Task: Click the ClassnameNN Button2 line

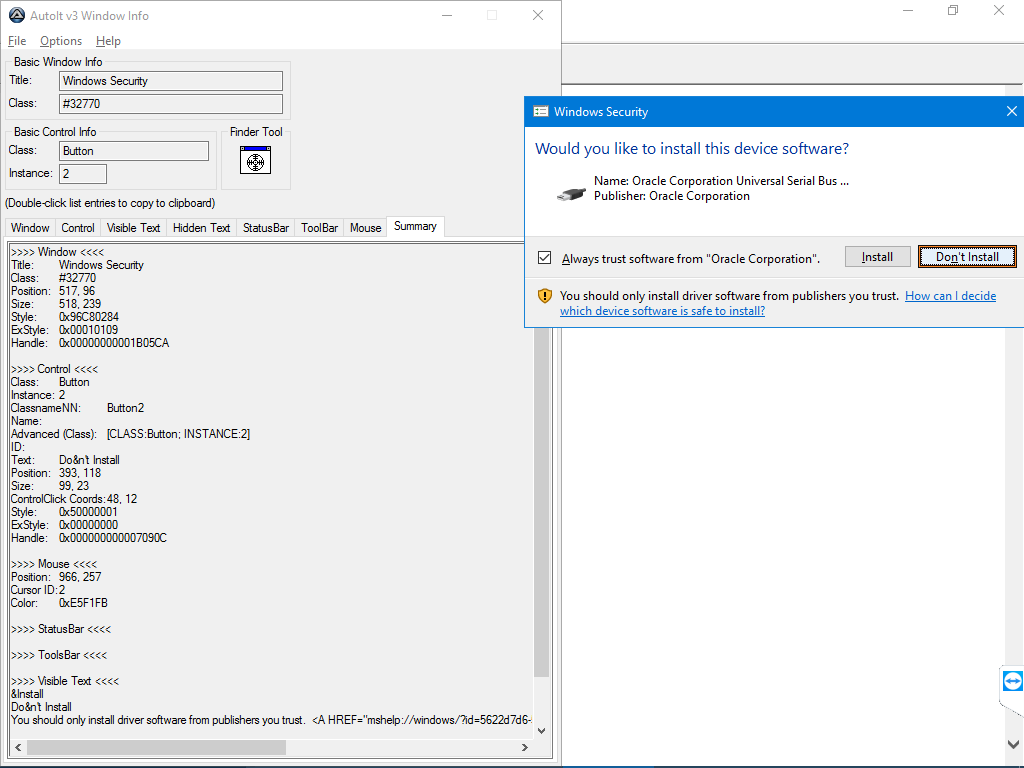Action: tap(77, 408)
